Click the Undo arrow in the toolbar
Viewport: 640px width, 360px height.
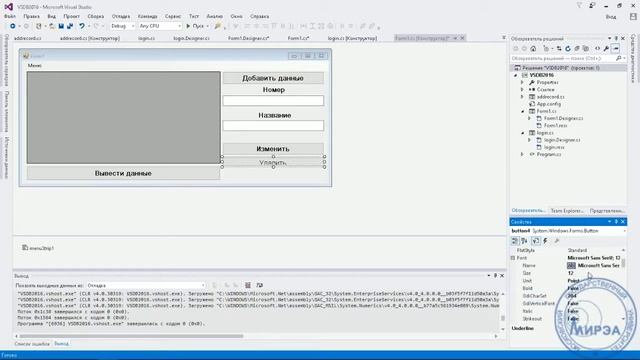tap(82, 26)
